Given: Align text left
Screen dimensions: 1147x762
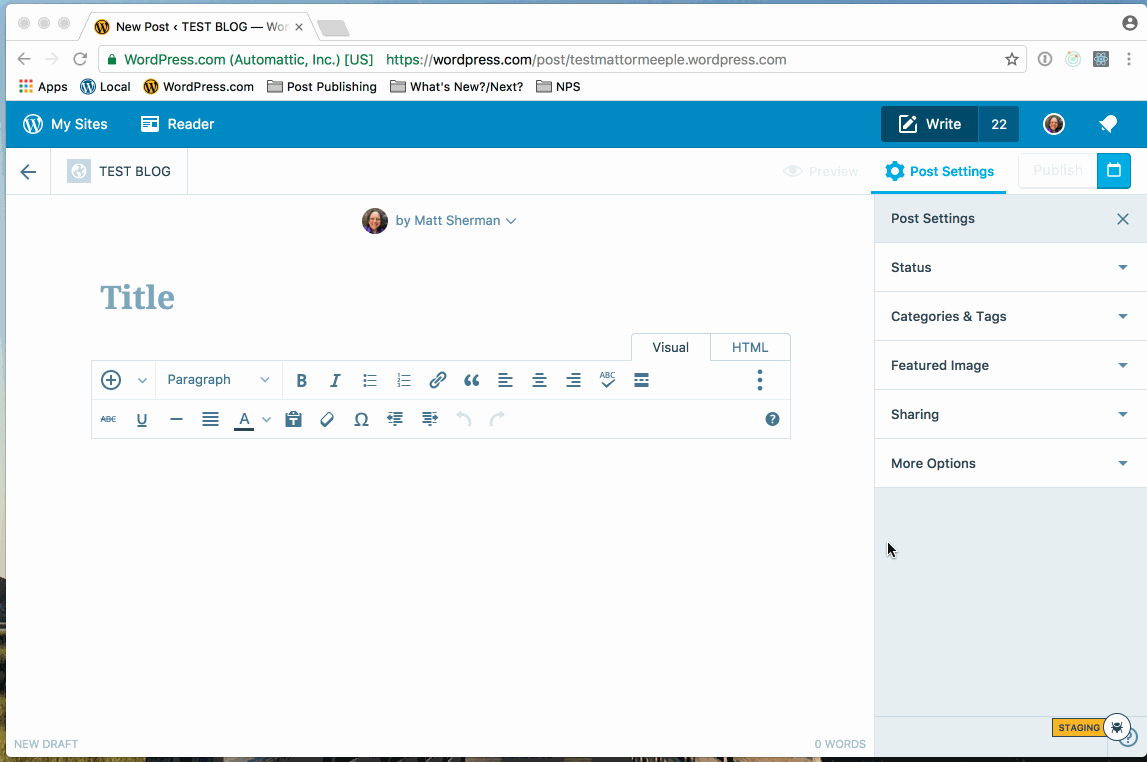Looking at the screenshot, I should click(x=505, y=380).
